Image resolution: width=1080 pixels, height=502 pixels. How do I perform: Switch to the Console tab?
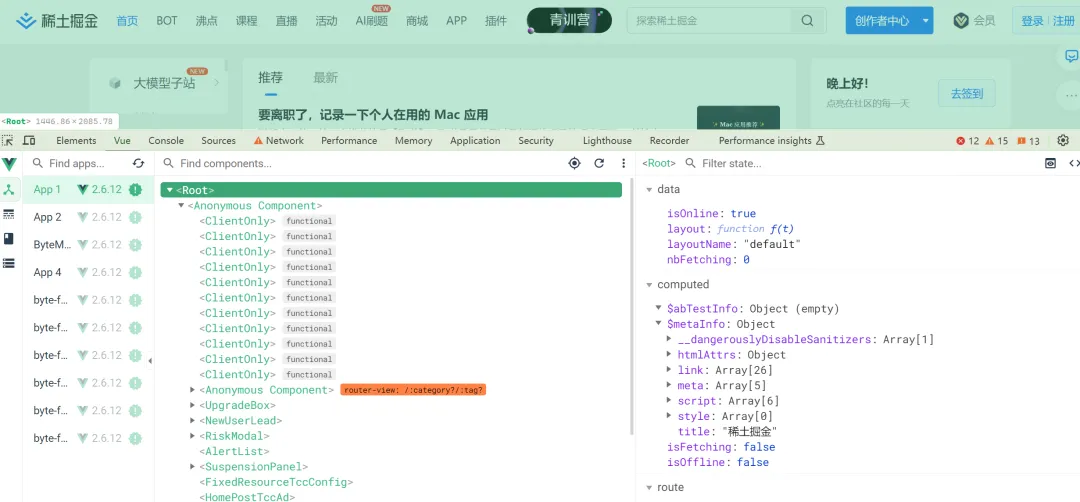166,140
